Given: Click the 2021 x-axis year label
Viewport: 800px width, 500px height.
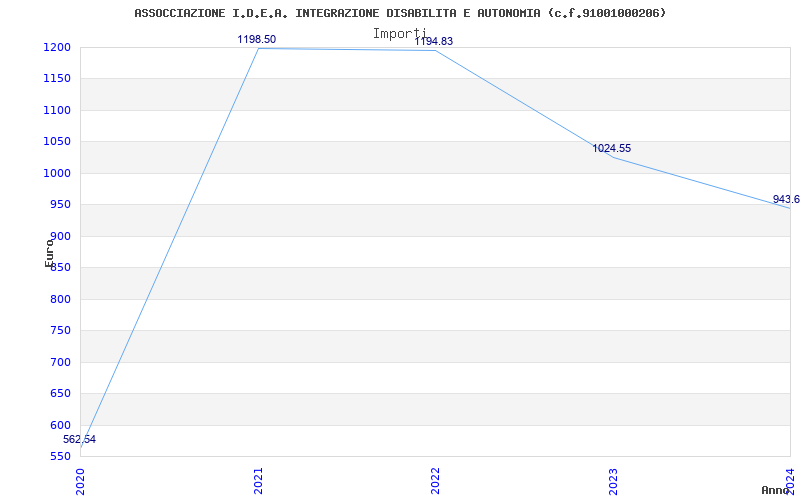Looking at the screenshot, I should [x=258, y=481].
